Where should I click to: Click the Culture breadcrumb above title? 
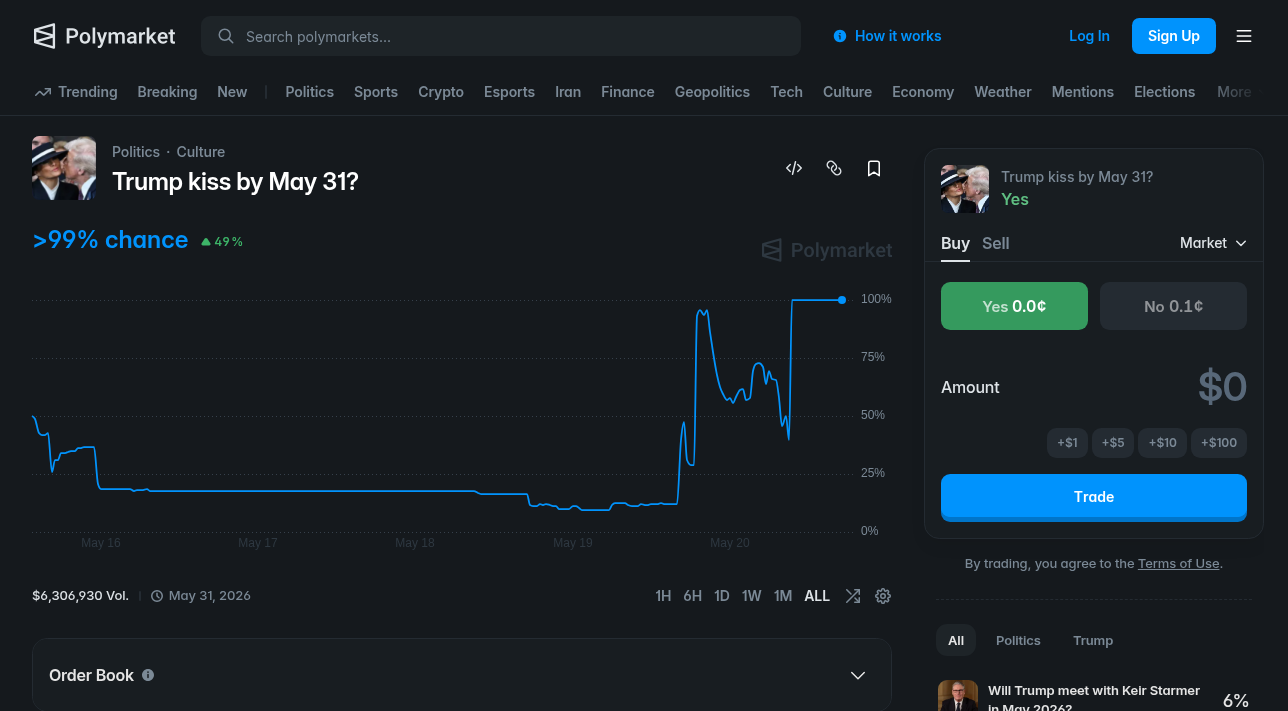tap(201, 152)
